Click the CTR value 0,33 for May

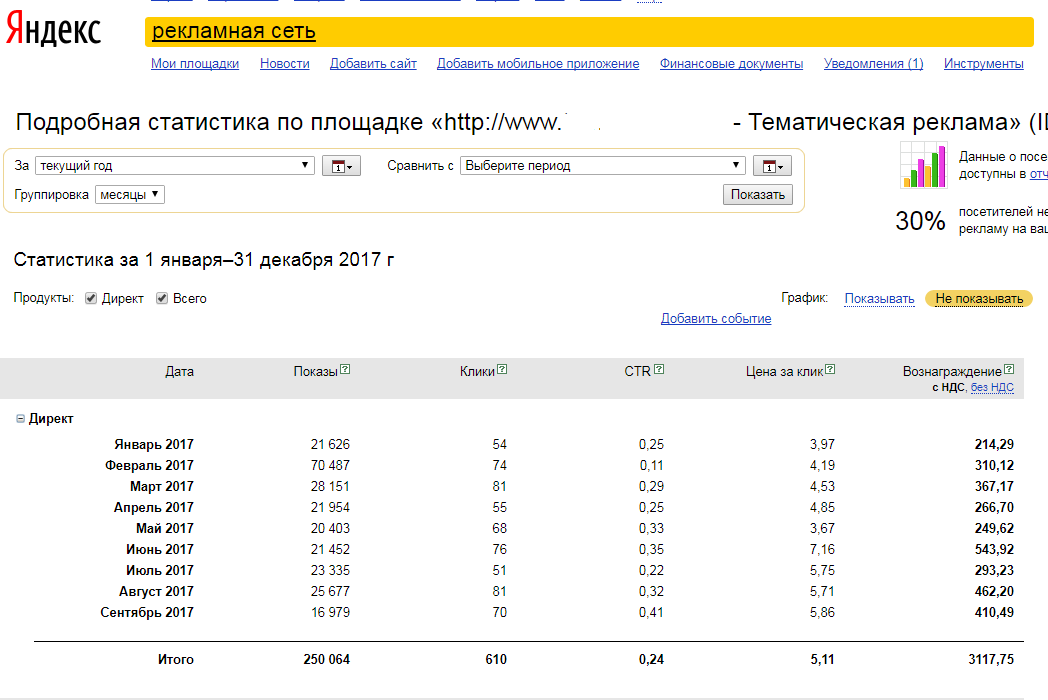651,528
